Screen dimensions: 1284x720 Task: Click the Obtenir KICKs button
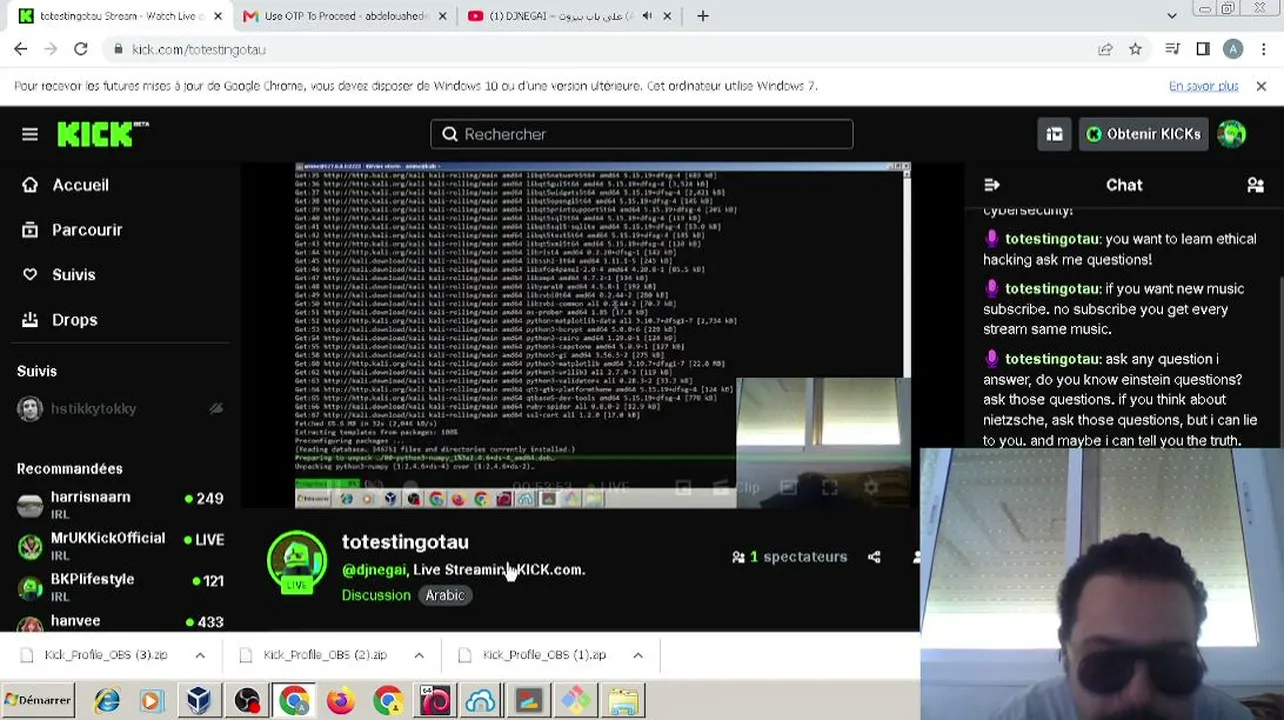tap(1143, 134)
